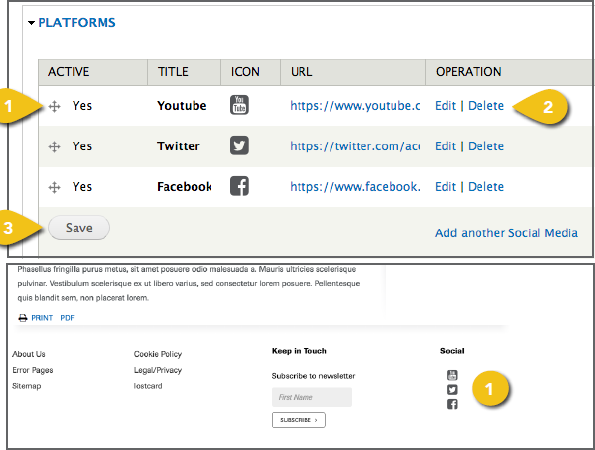Open Facebook icon in footer Social section
The image size is (595, 450).
coord(452,404)
